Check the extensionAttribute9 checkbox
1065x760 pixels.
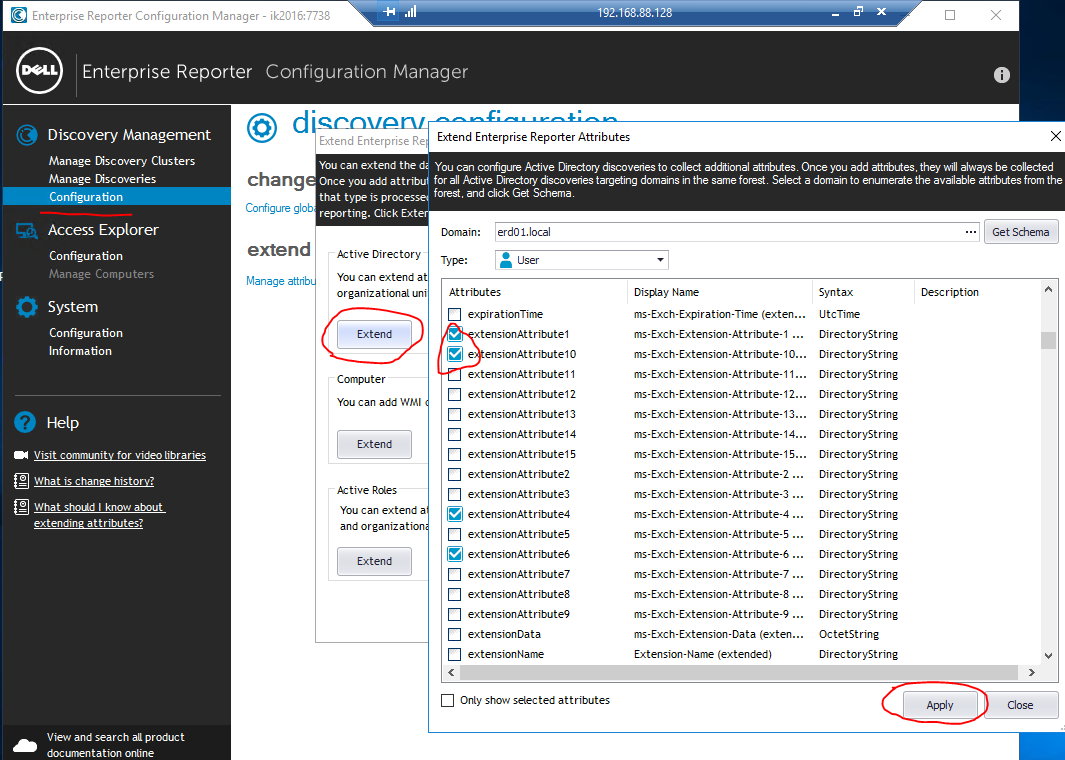point(454,615)
